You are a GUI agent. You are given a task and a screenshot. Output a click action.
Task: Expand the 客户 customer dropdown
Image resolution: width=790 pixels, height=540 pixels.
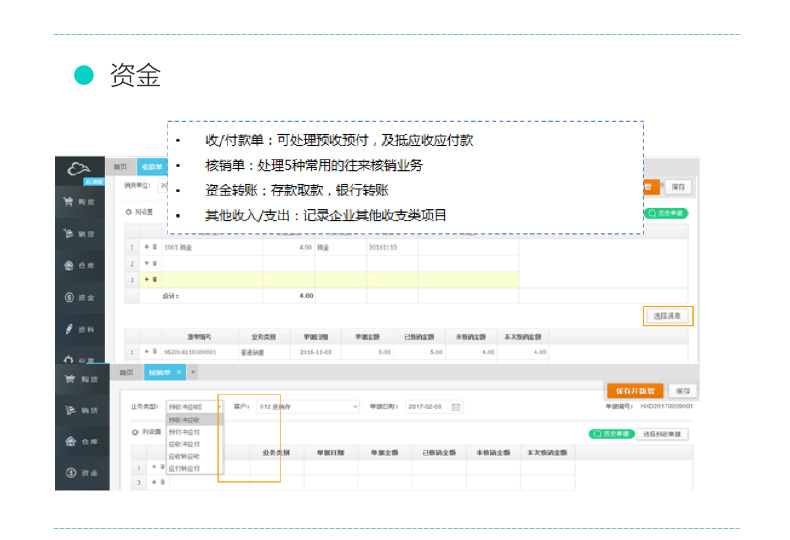pyautogui.click(x=308, y=407)
